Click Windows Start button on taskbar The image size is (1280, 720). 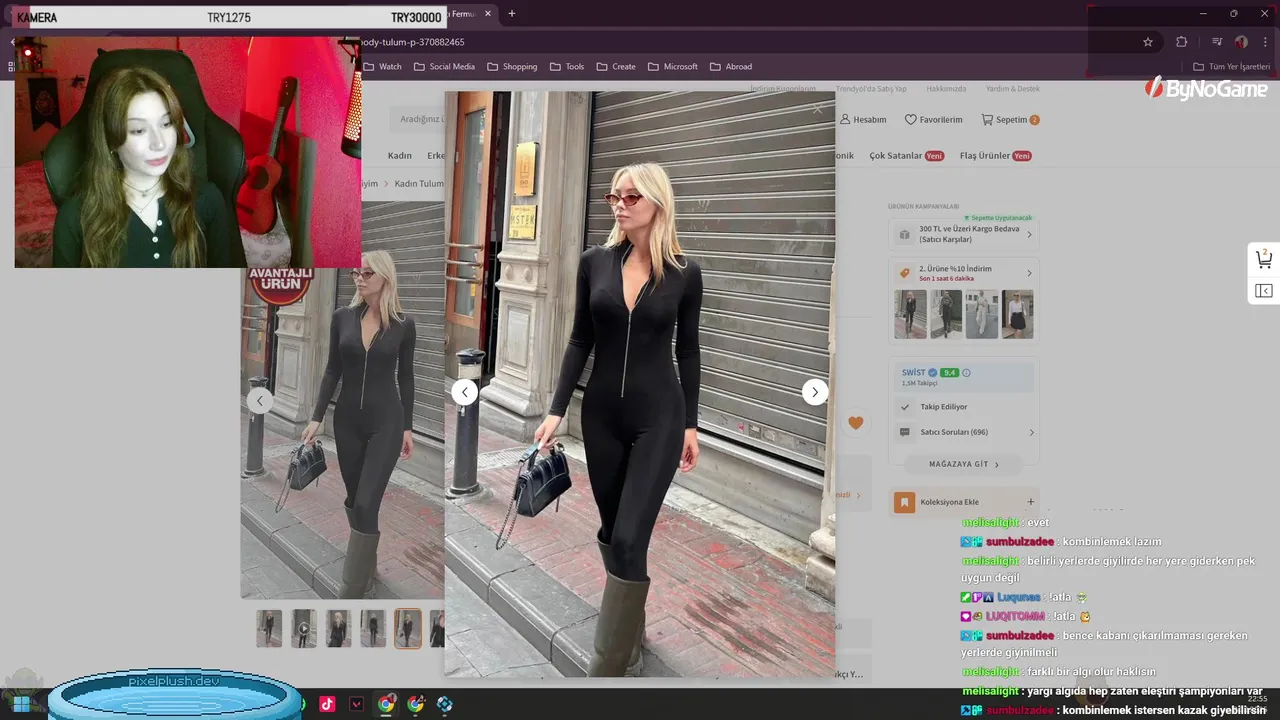(20, 704)
